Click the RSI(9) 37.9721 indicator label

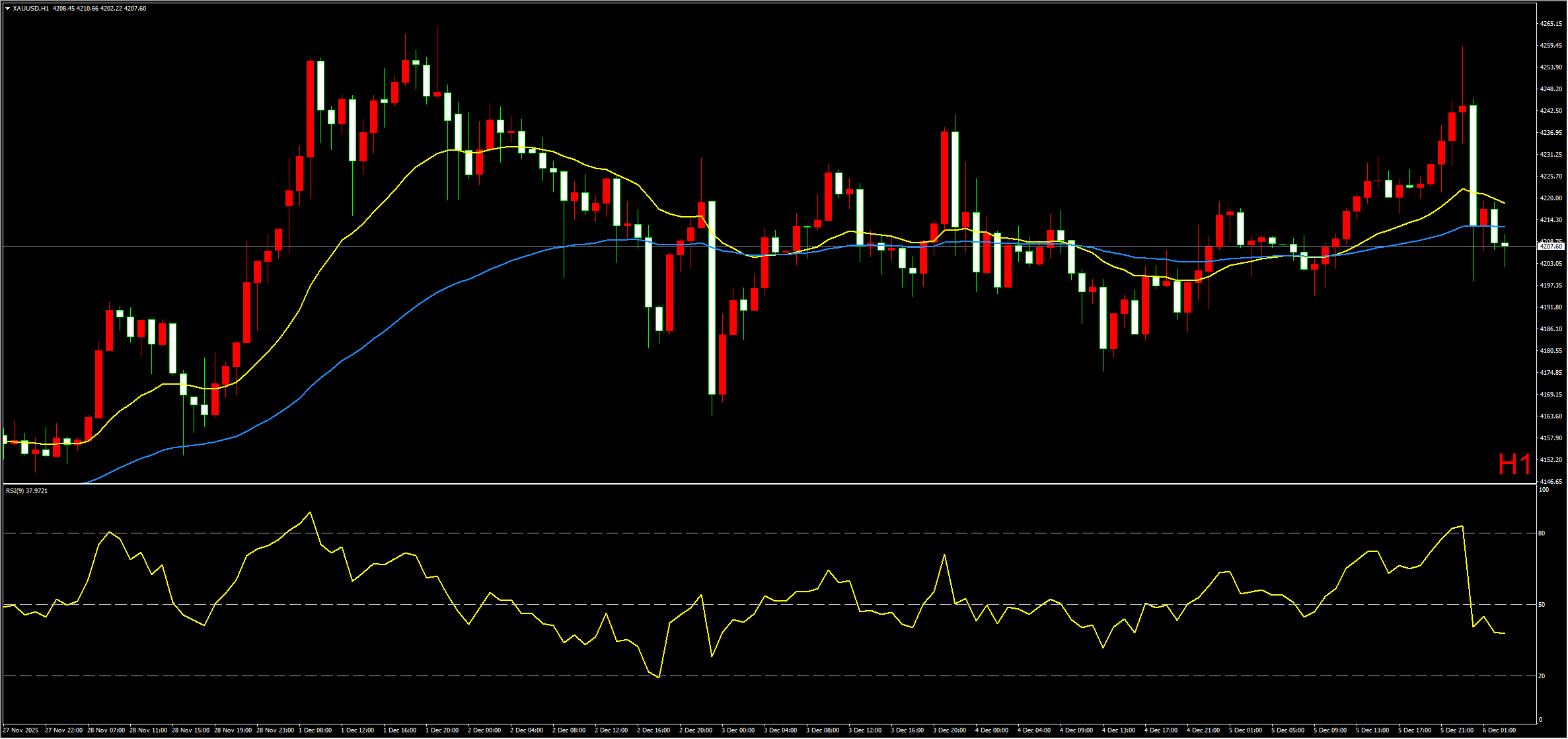tap(26, 490)
